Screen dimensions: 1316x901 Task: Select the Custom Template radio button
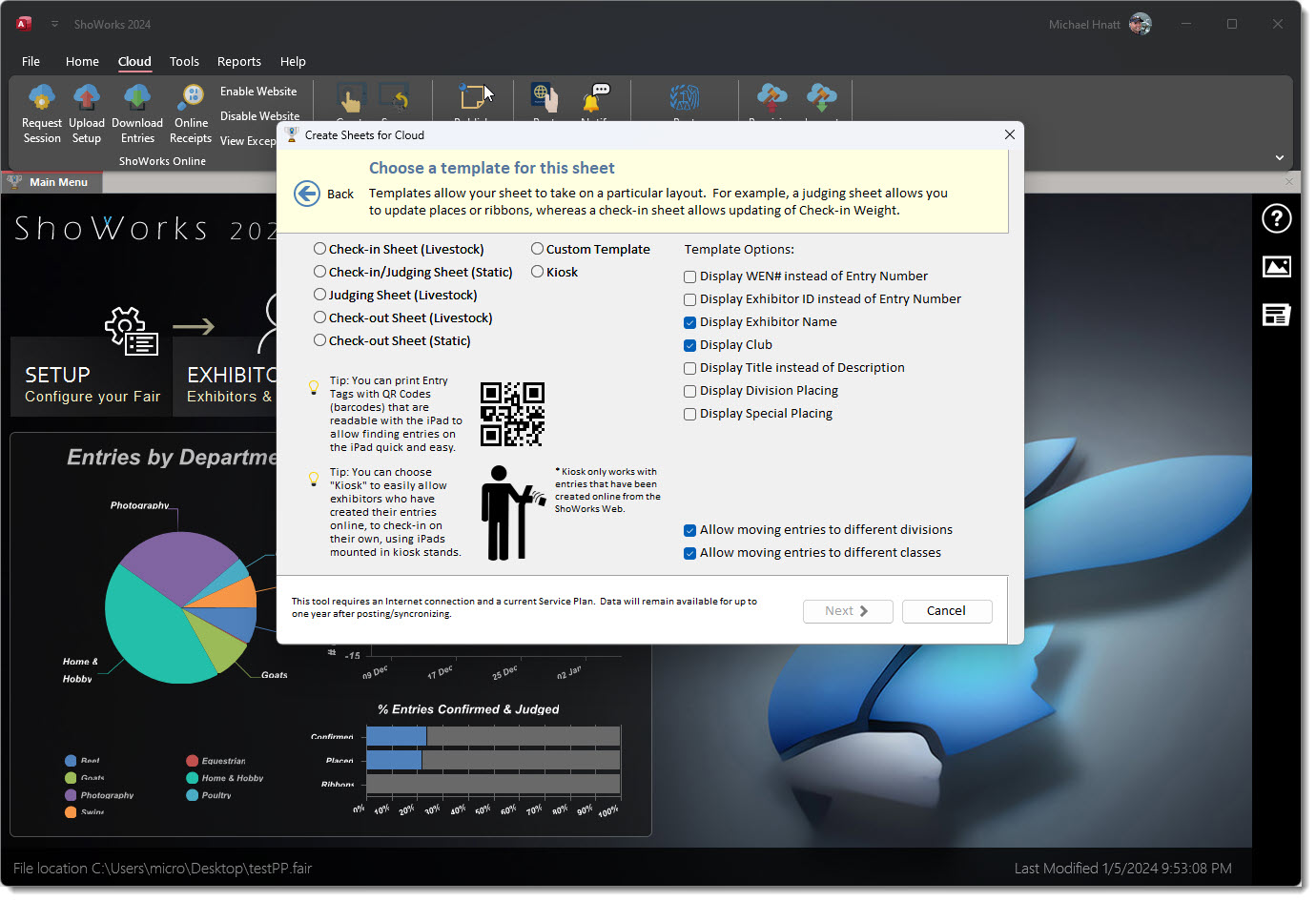click(538, 249)
